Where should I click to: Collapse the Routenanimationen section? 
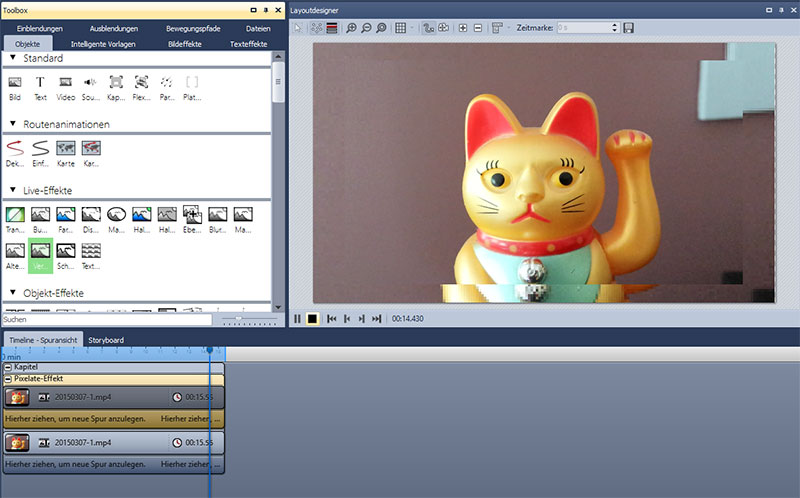pyautogui.click(x=13, y=123)
